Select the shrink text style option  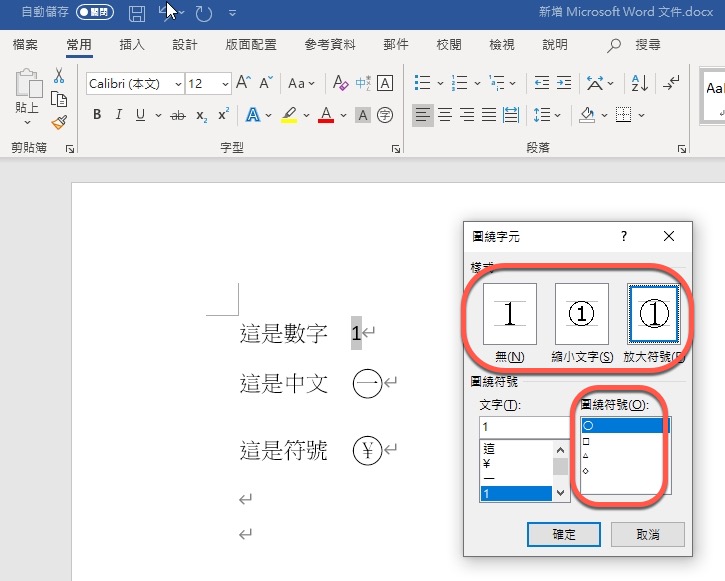[581, 314]
